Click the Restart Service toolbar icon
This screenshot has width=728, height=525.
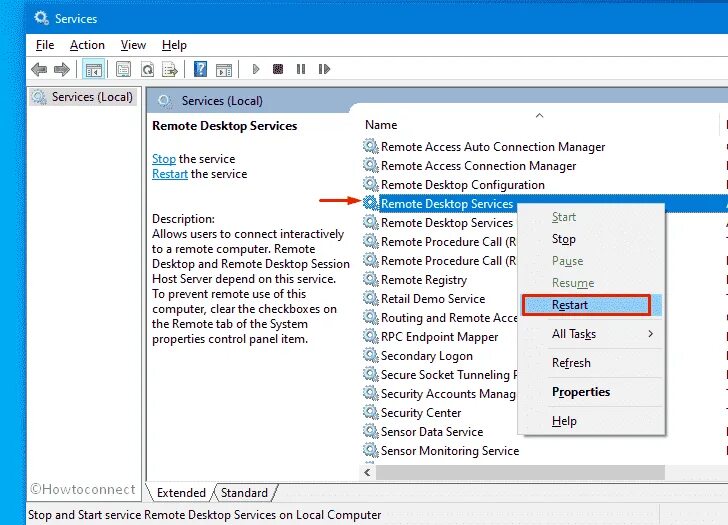click(324, 69)
